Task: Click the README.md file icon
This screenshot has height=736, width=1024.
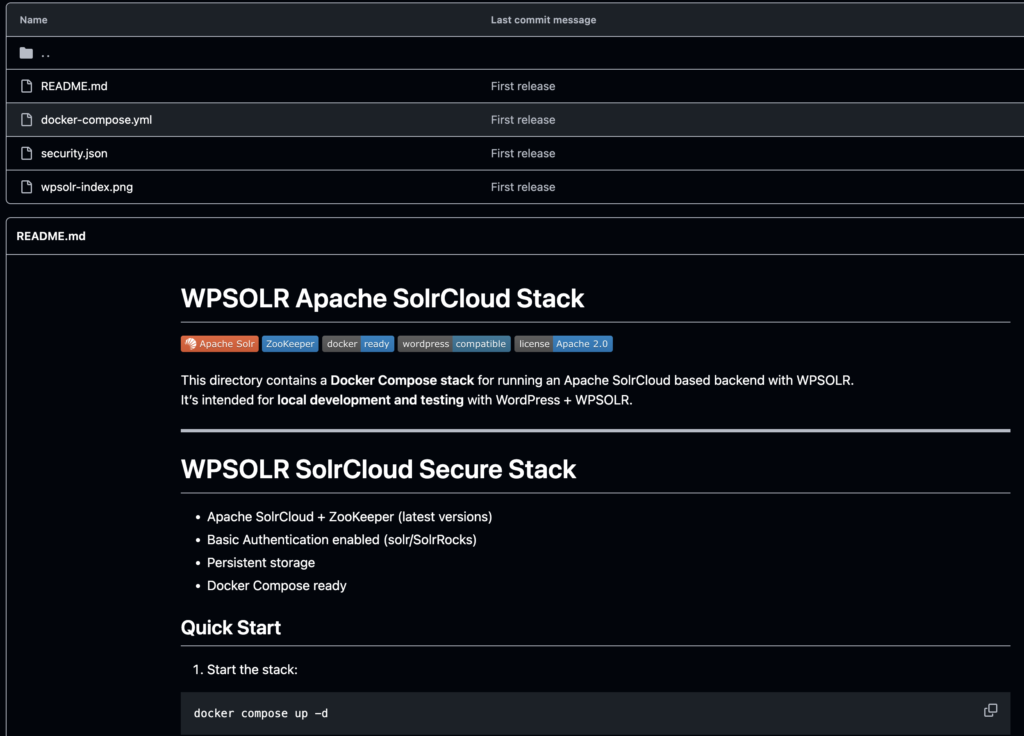Action: coord(26,86)
